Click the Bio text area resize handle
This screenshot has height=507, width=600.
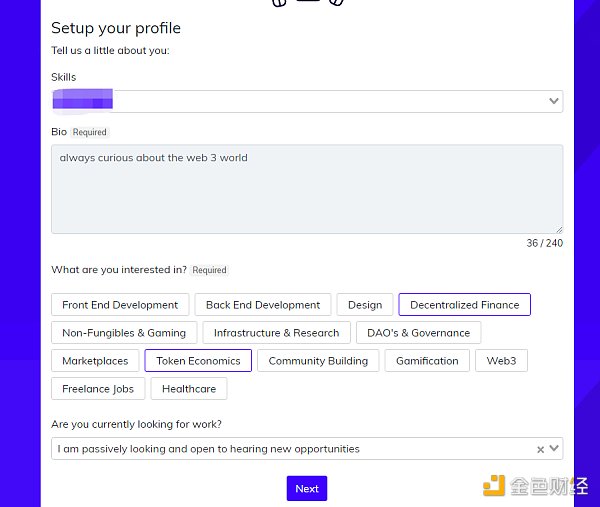(x=559, y=230)
